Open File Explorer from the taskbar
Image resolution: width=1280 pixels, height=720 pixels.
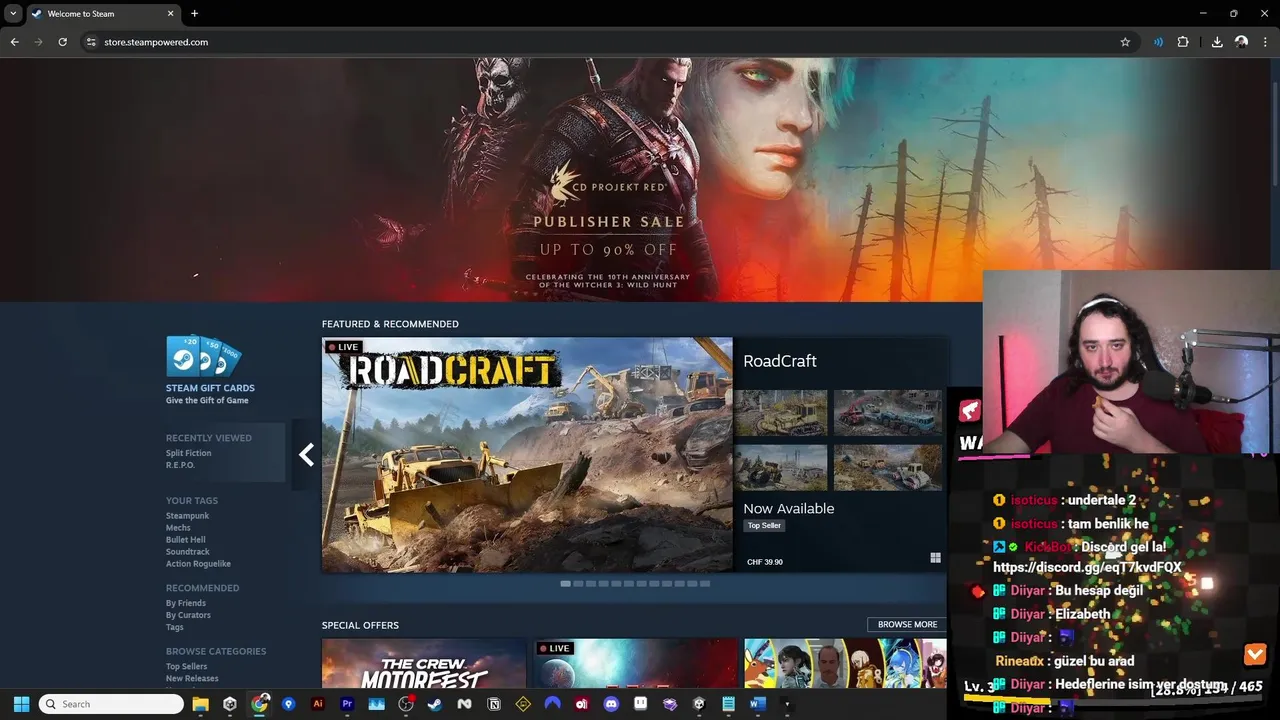coord(200,704)
